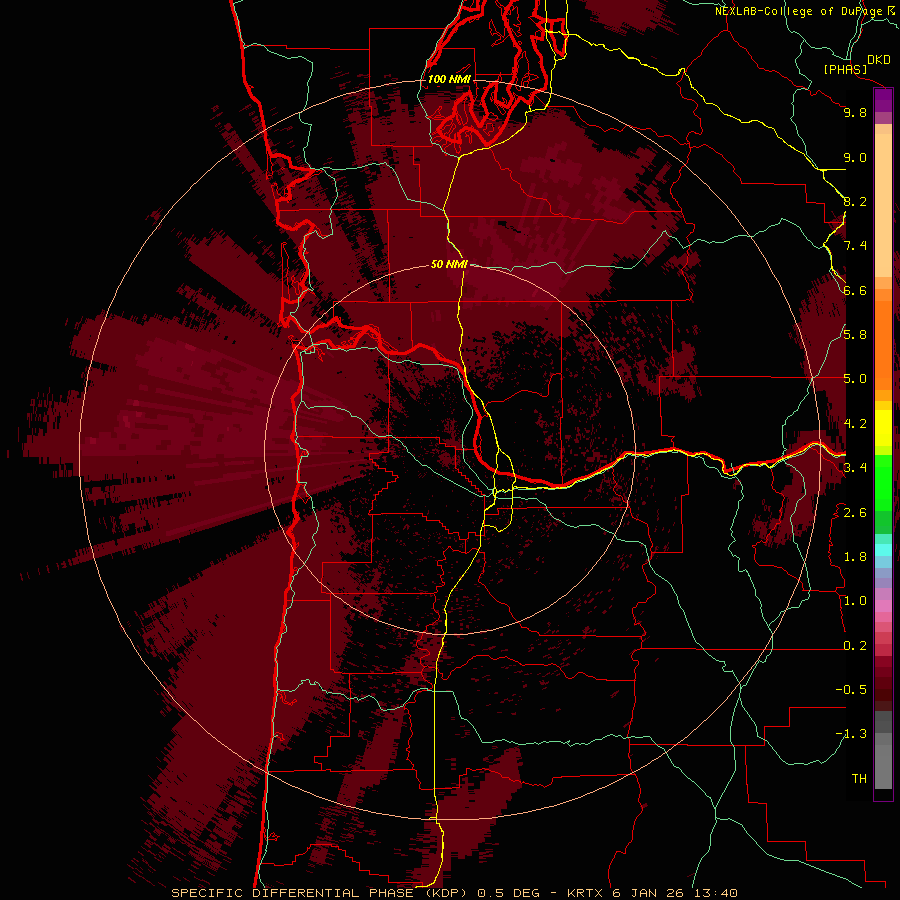
Task: Pick the purple segment of the color bar
Action: [883, 101]
